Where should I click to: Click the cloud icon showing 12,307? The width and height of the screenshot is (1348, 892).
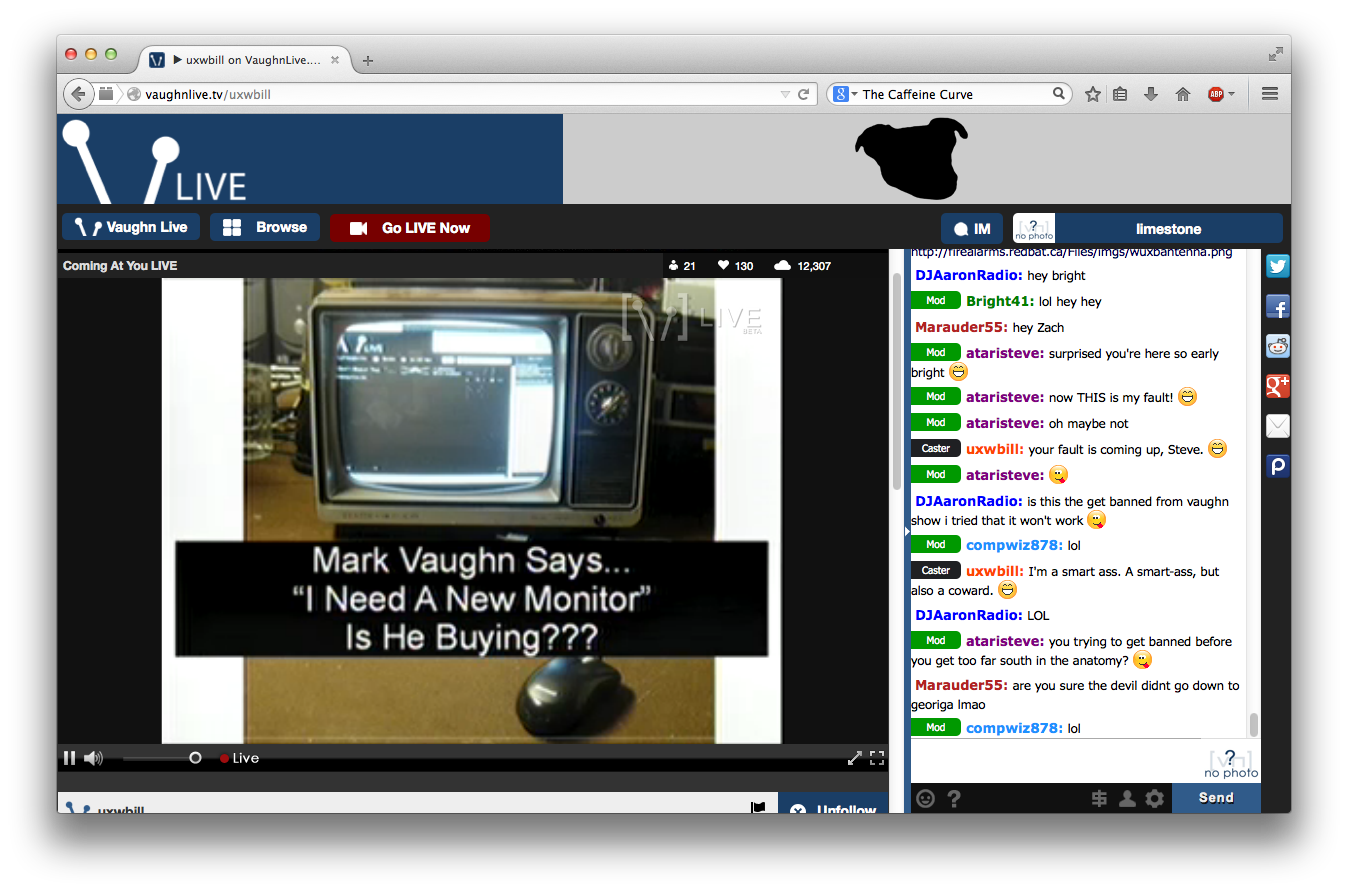point(782,266)
